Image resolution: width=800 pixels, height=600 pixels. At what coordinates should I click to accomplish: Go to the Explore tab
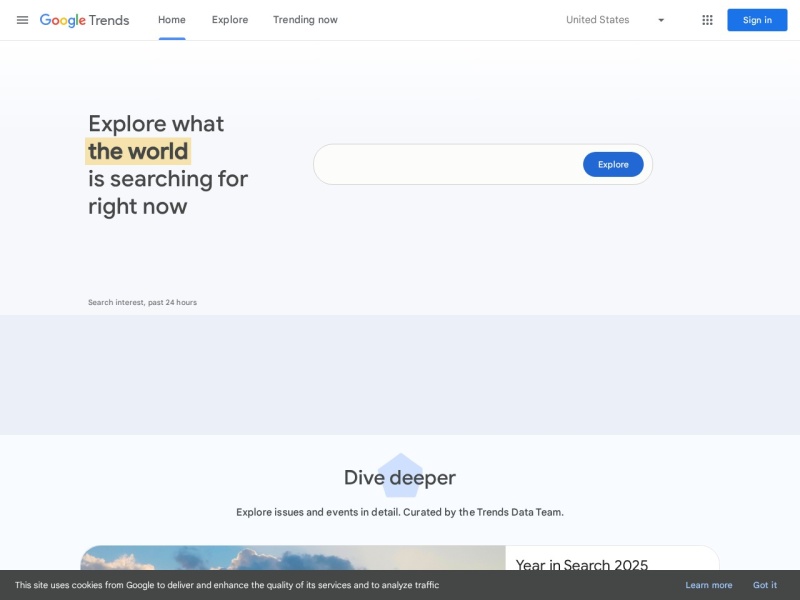[x=230, y=20]
